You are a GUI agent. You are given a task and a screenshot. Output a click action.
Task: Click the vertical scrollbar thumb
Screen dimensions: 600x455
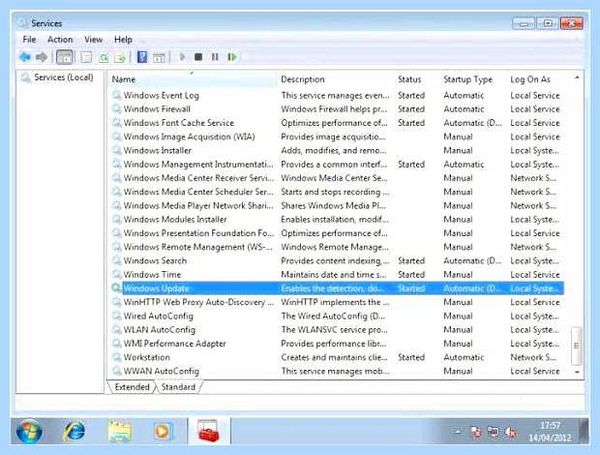(576, 346)
